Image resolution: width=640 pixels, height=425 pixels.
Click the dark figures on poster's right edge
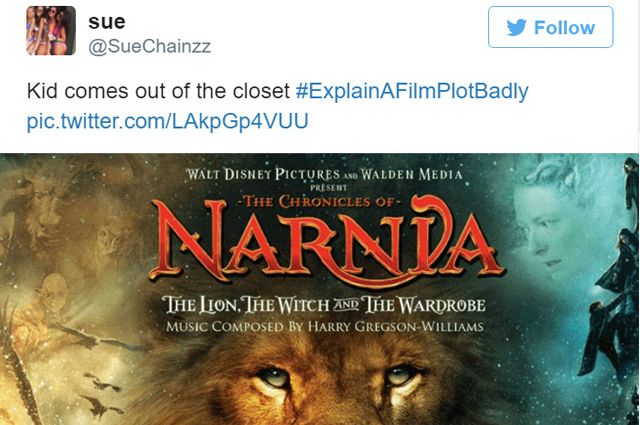(612, 286)
